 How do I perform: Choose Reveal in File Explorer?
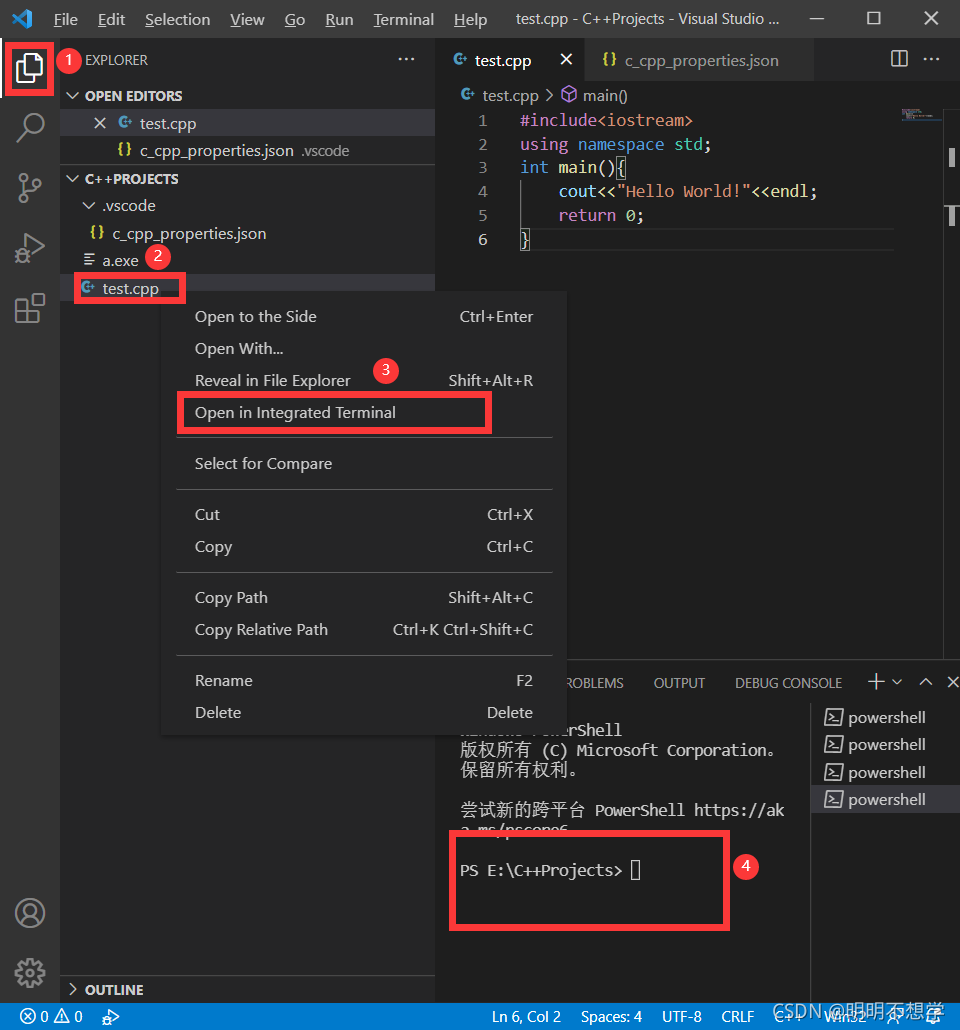tap(364, 381)
